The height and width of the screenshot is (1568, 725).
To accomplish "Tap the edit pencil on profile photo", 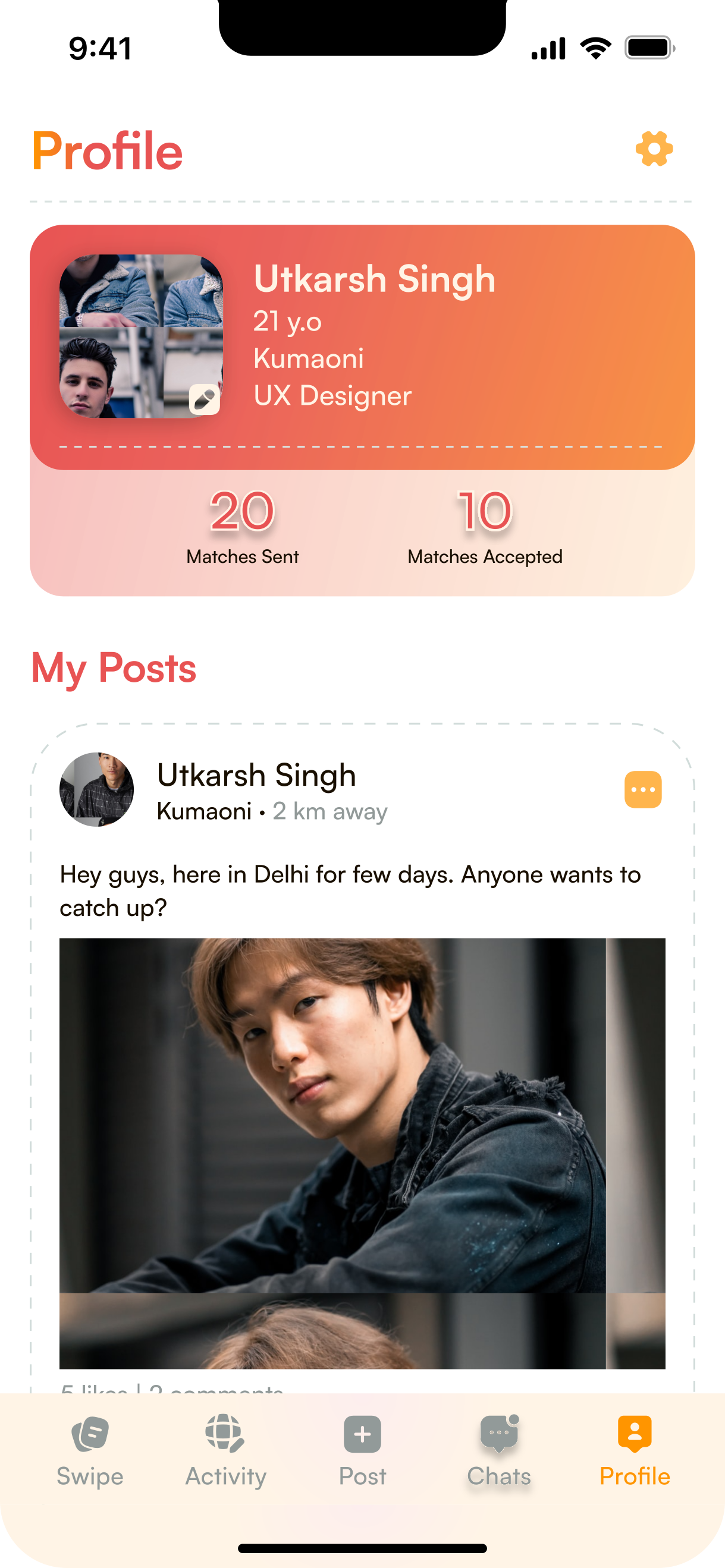I will pyautogui.click(x=204, y=399).
